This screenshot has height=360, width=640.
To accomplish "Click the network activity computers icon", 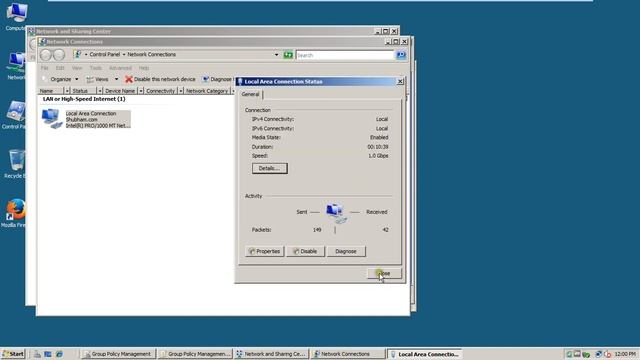I will [x=336, y=213].
